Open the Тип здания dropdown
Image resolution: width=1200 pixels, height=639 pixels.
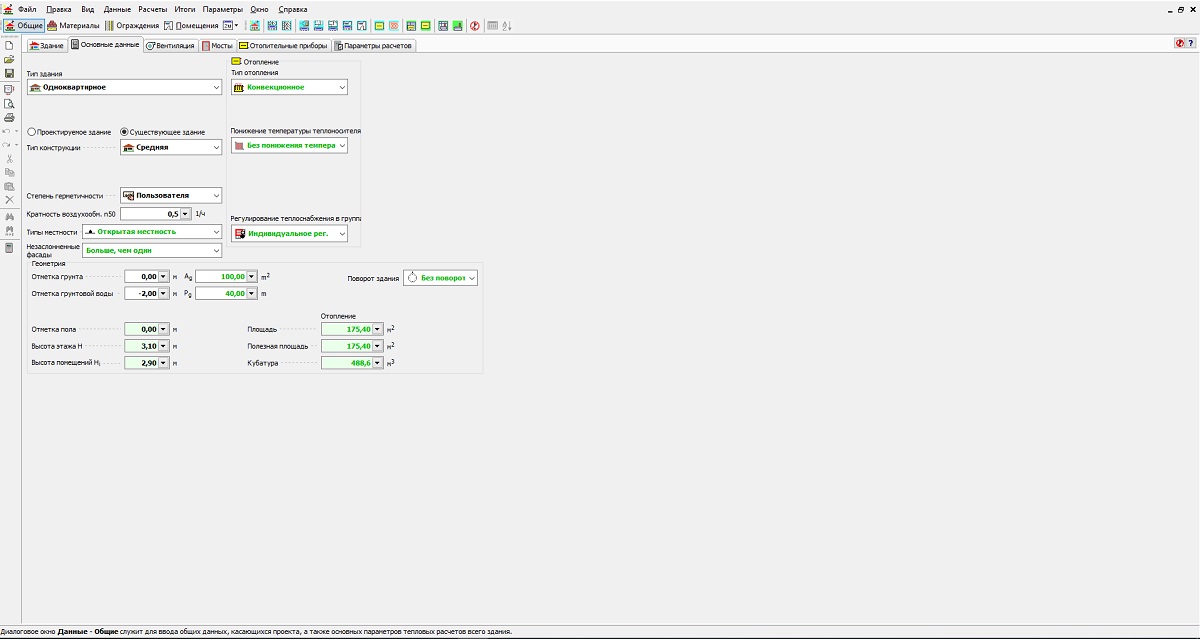(216, 87)
